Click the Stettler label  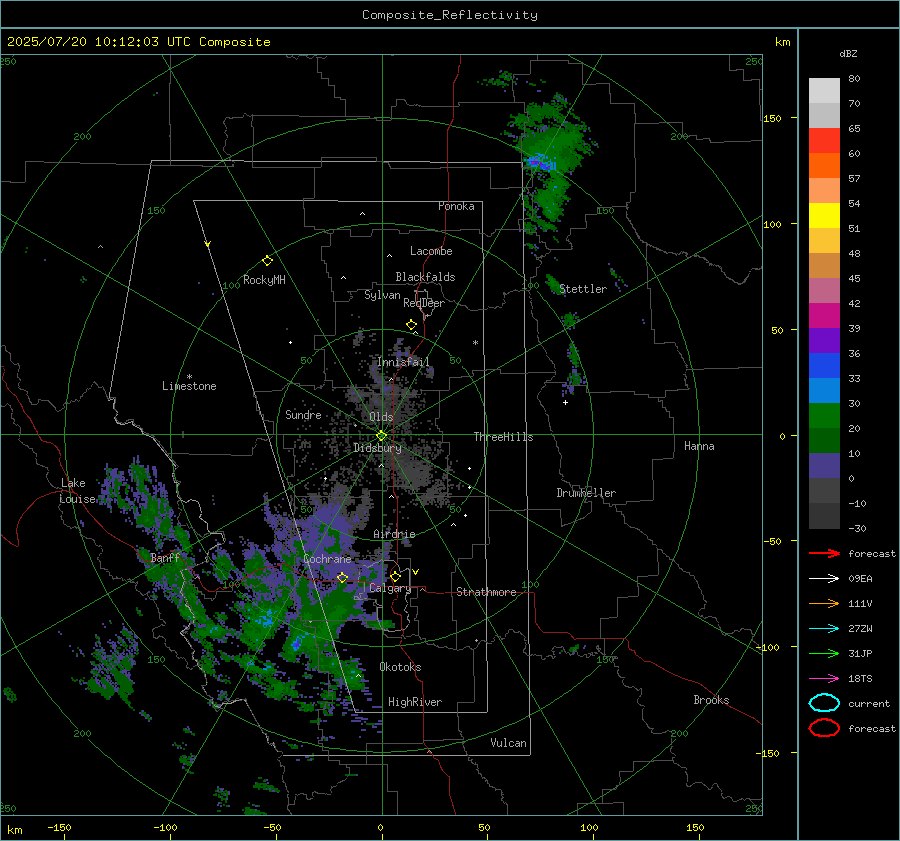583,289
